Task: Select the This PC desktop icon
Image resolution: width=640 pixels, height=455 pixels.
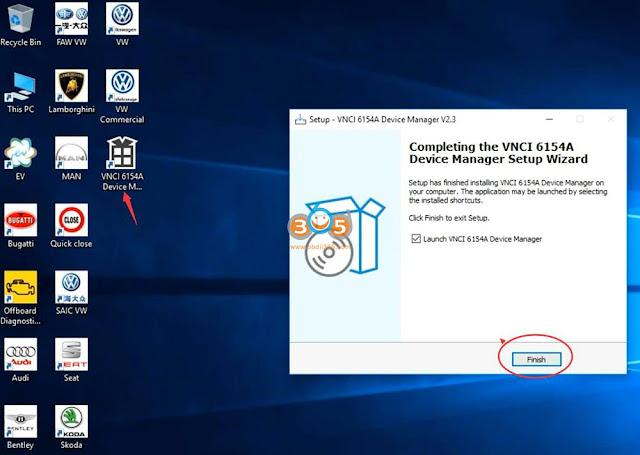Action: 20,92
